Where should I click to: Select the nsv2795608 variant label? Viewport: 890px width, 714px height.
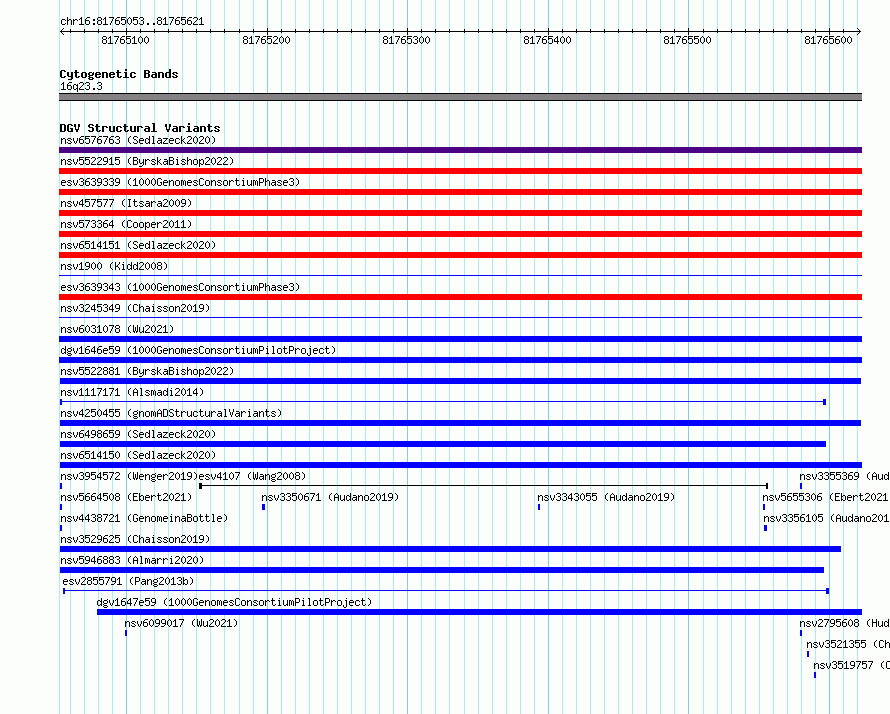point(844,623)
